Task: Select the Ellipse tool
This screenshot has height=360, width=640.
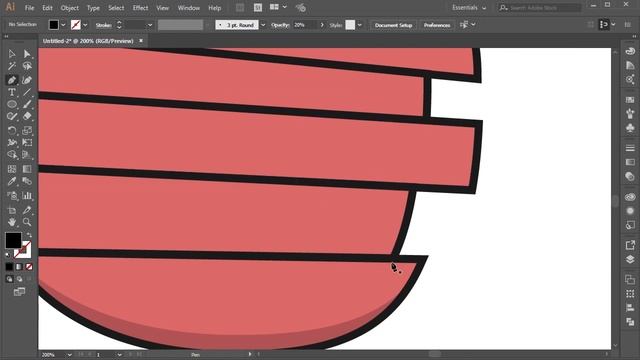Action: 12,104
